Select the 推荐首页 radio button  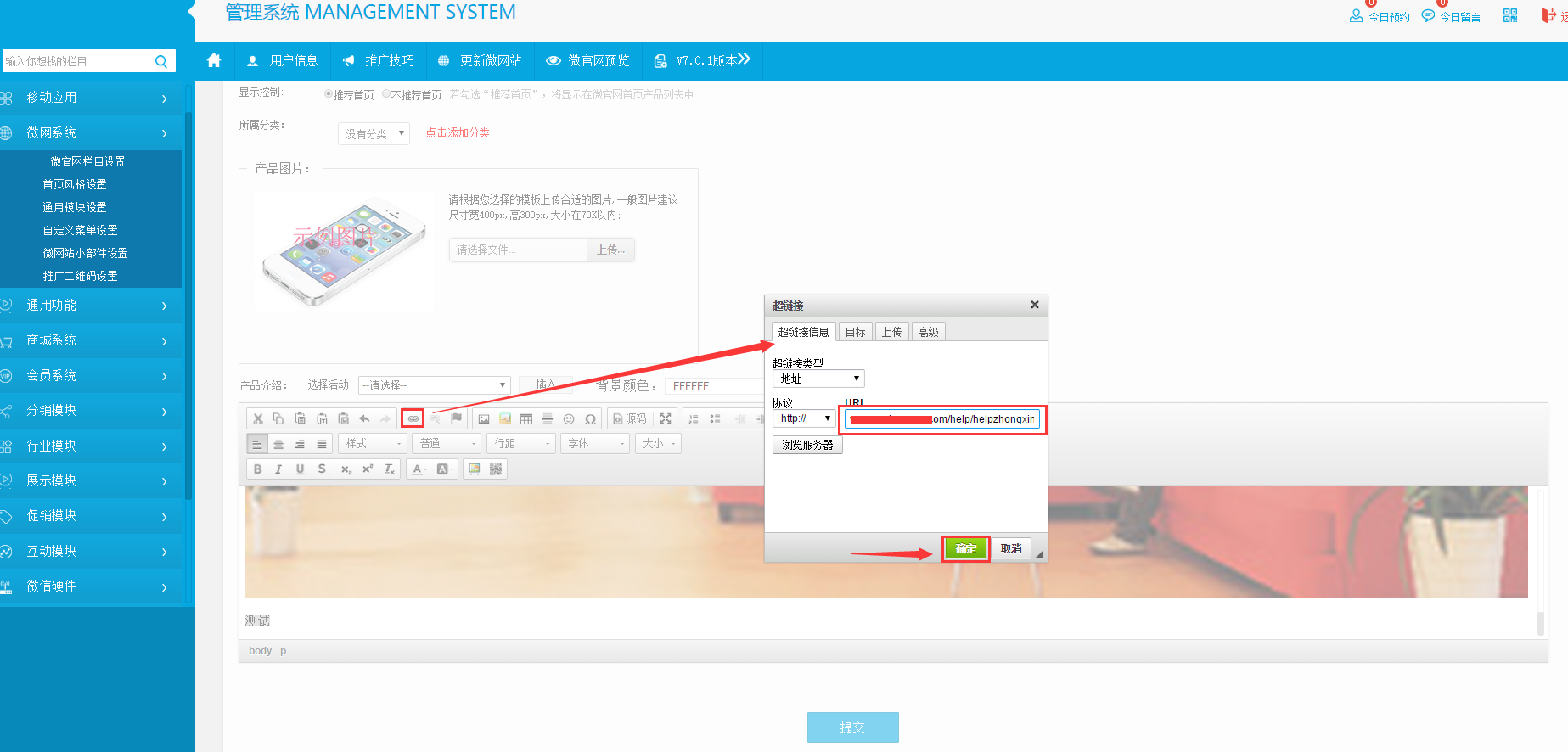(329, 94)
